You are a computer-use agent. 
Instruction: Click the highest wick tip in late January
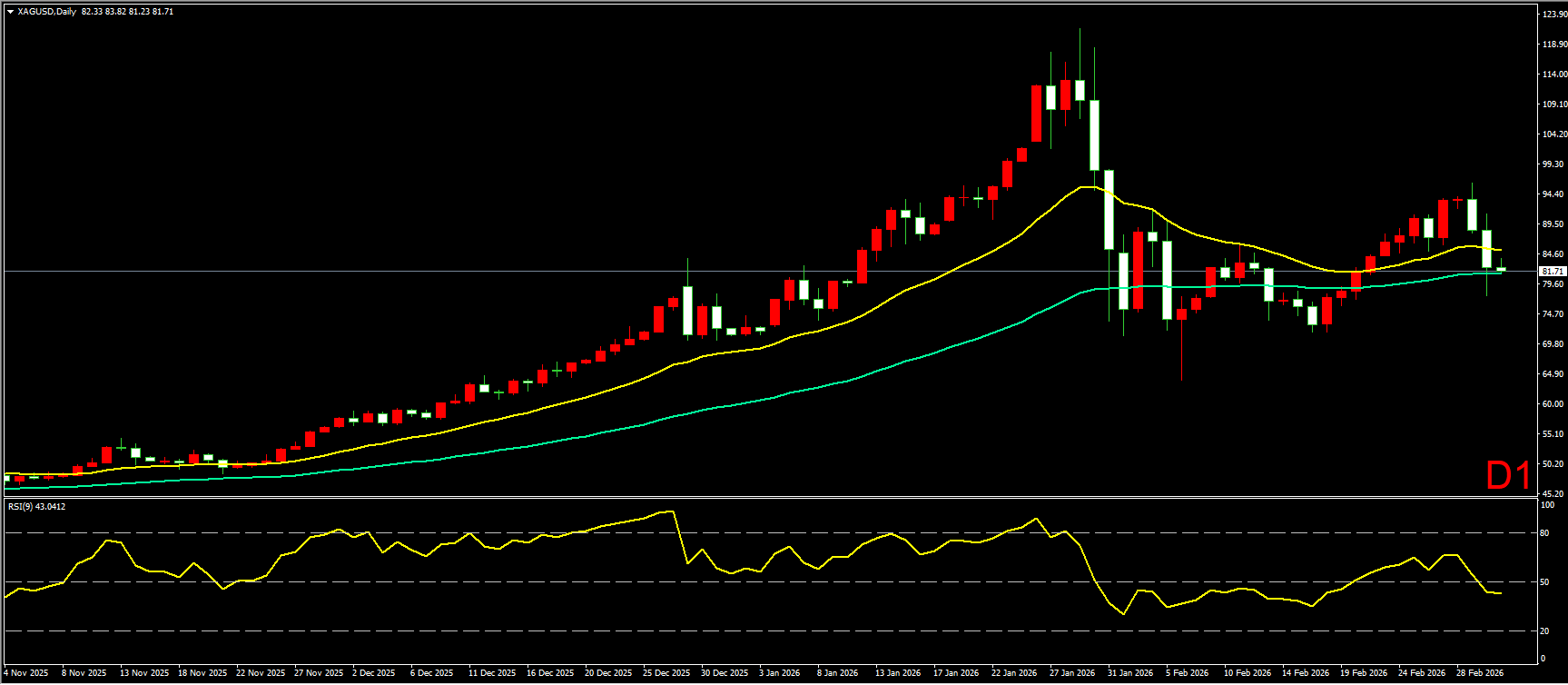click(x=1080, y=29)
